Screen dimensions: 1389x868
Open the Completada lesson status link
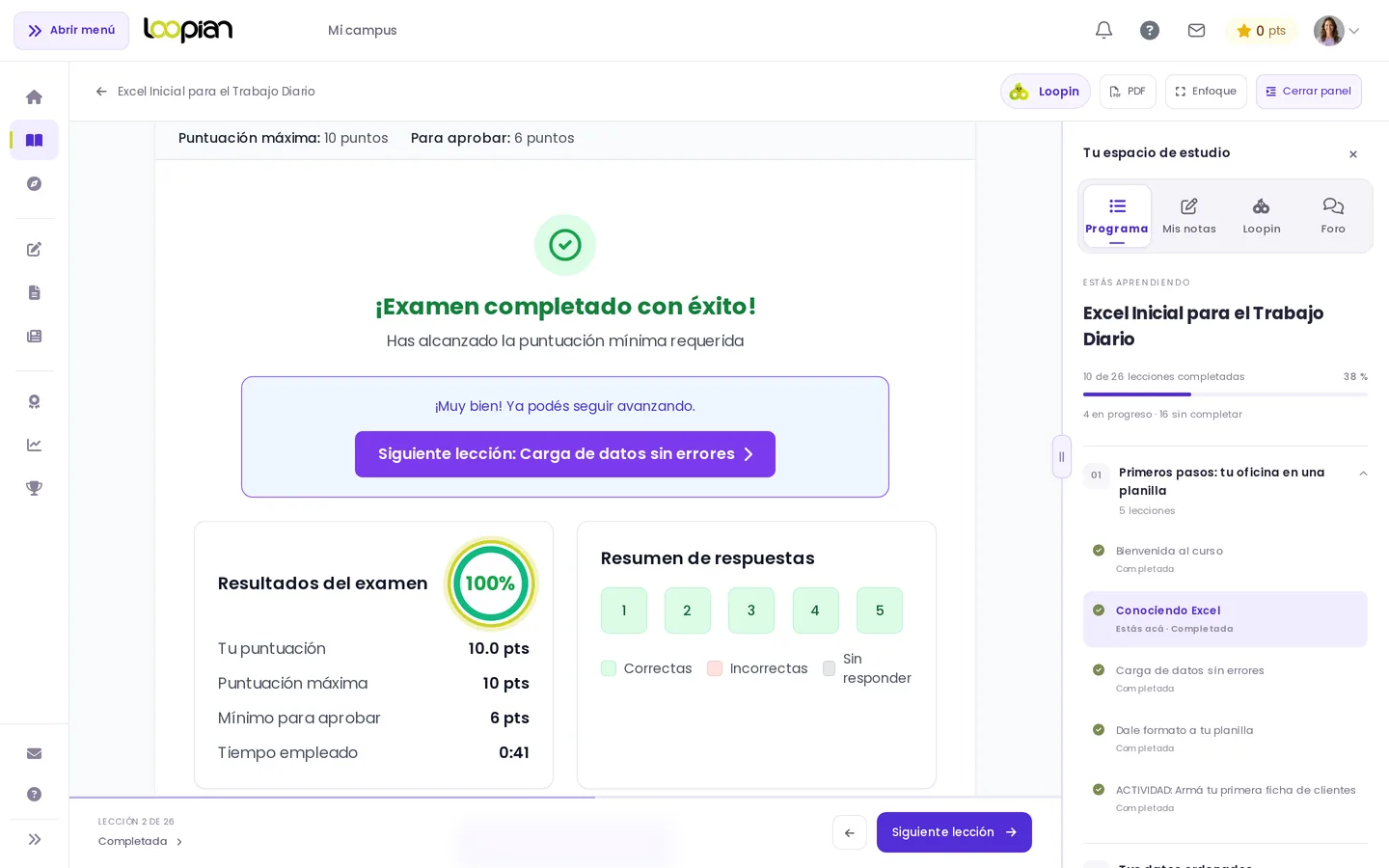coord(140,842)
